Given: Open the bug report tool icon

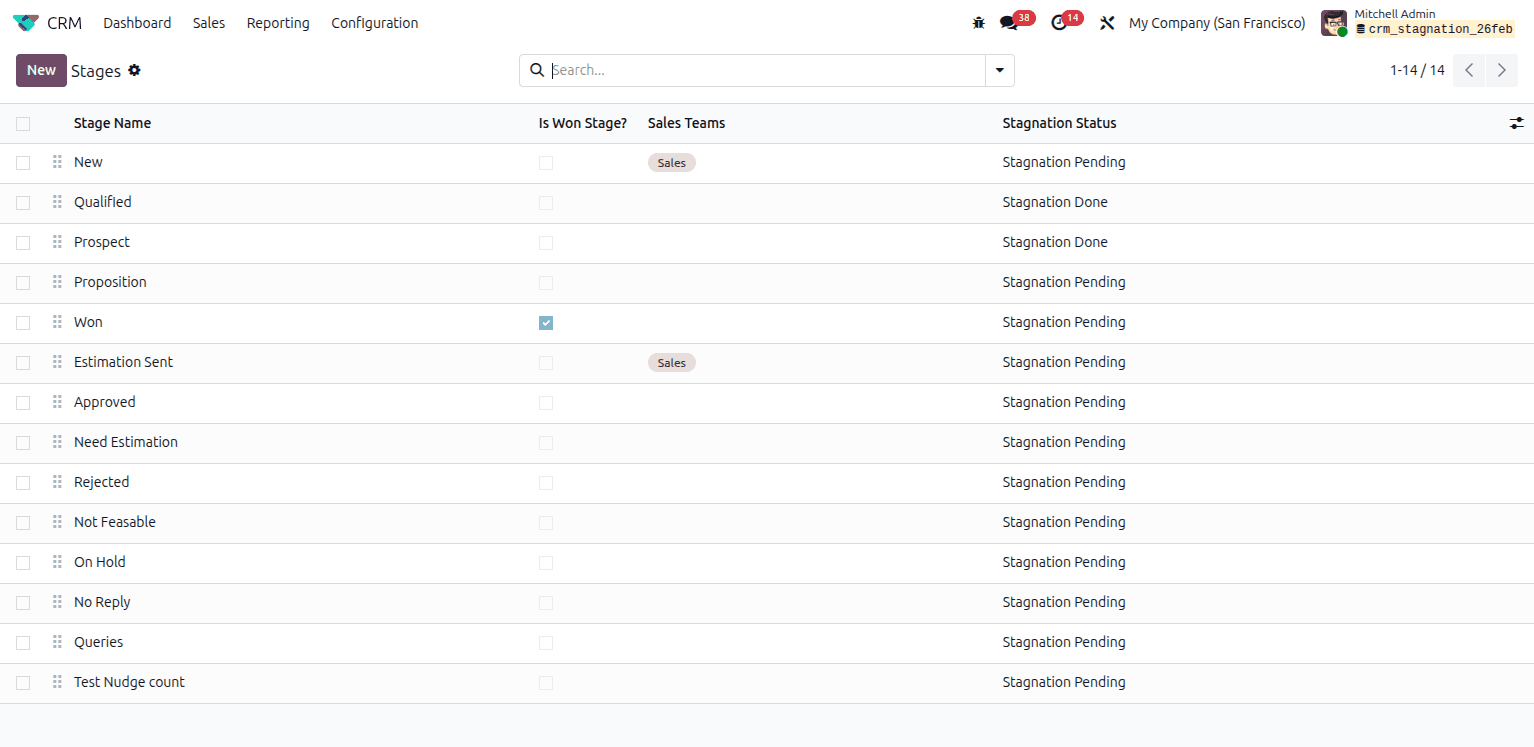Looking at the screenshot, I should [x=978, y=22].
